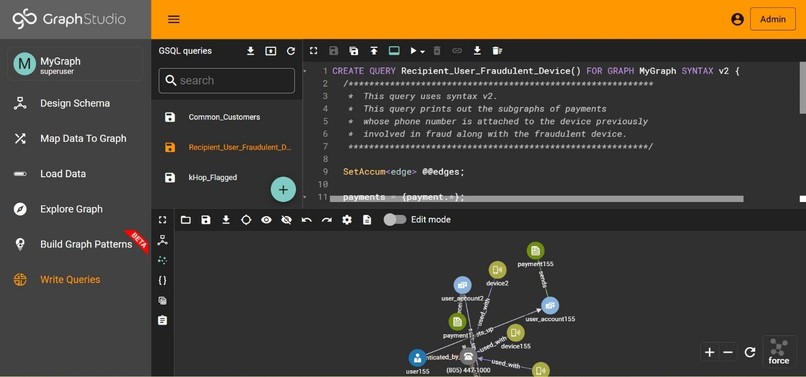
Task: Click the query endpoint link icon
Action: (457, 50)
